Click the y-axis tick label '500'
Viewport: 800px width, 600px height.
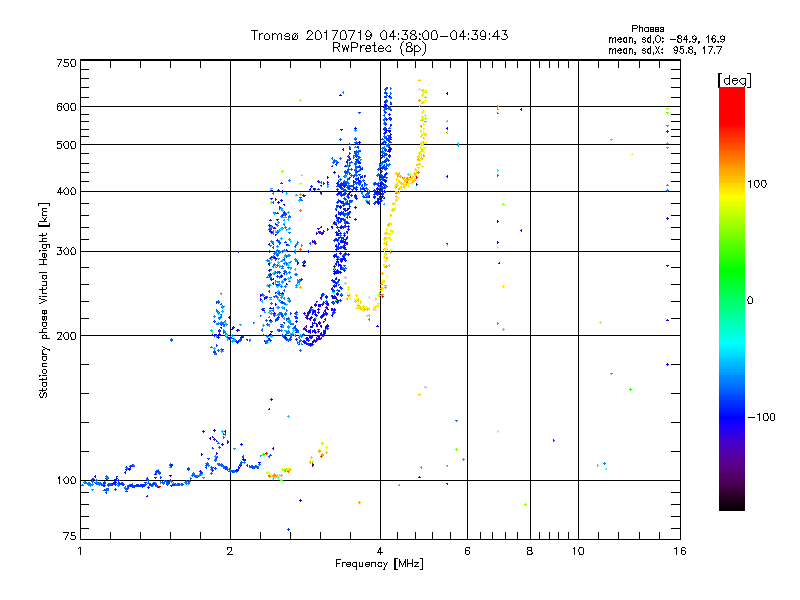click(66, 145)
